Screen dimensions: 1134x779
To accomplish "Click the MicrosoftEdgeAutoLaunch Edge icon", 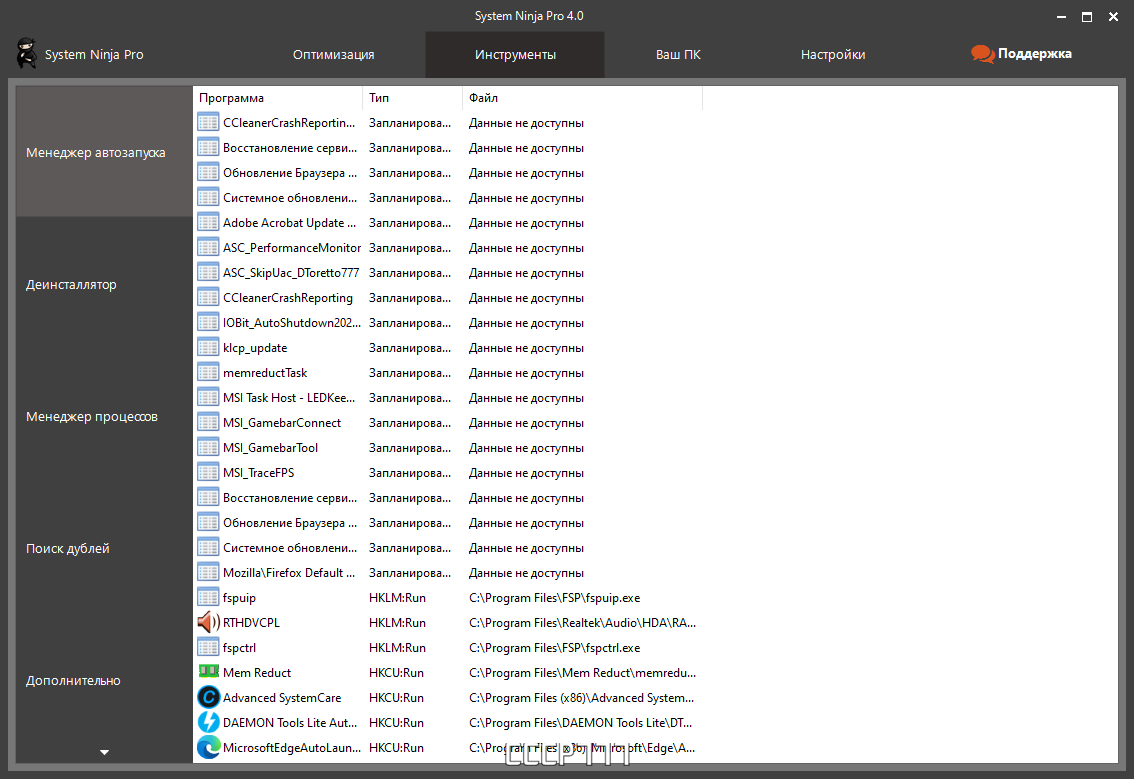I will (208, 747).
